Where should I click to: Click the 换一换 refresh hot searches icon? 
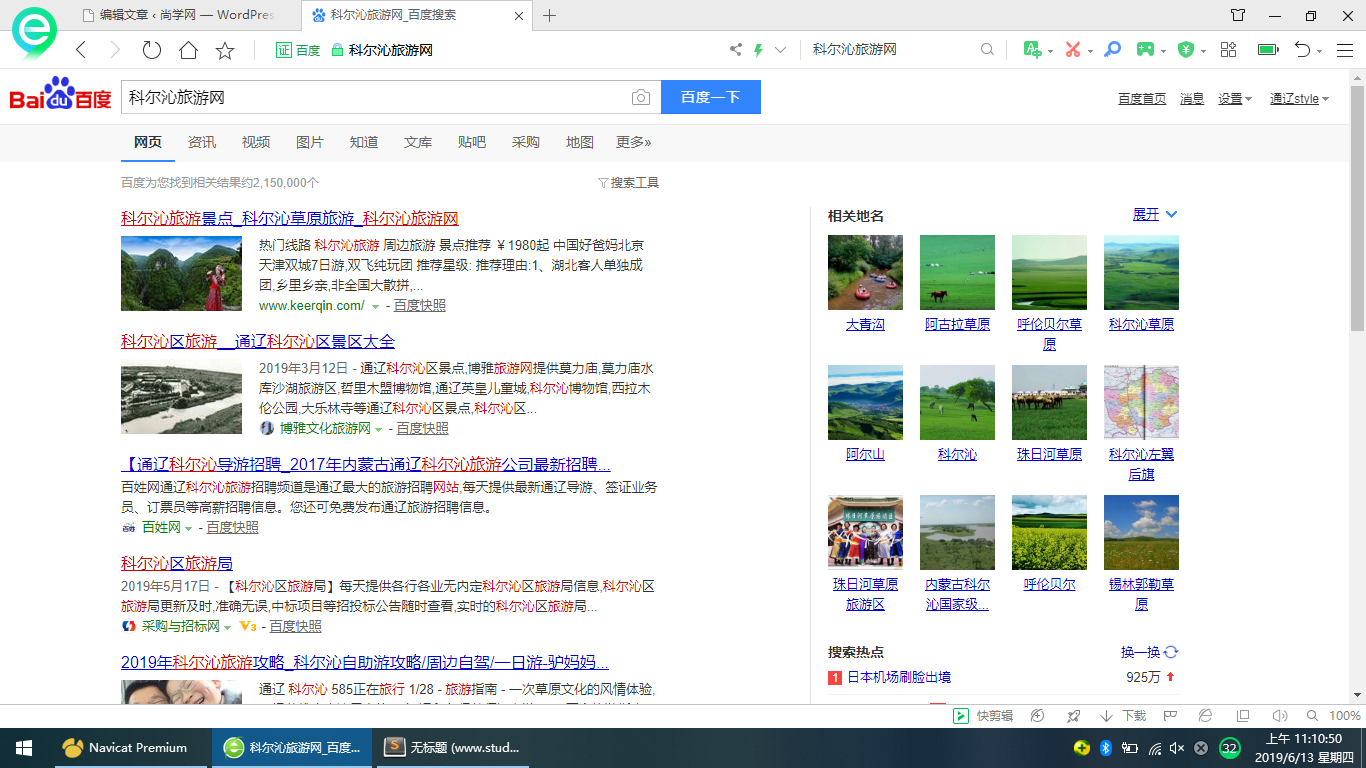tap(1171, 652)
